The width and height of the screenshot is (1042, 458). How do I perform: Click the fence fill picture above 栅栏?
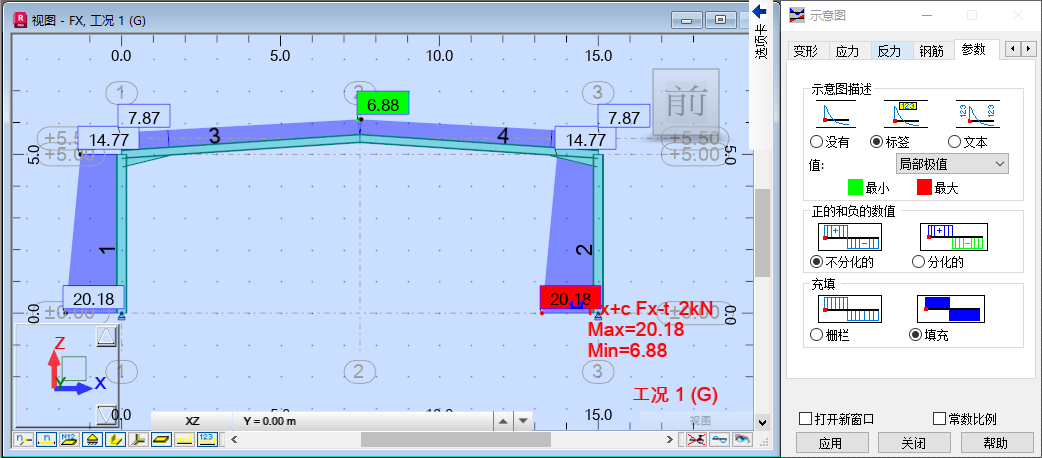pyautogui.click(x=850, y=309)
